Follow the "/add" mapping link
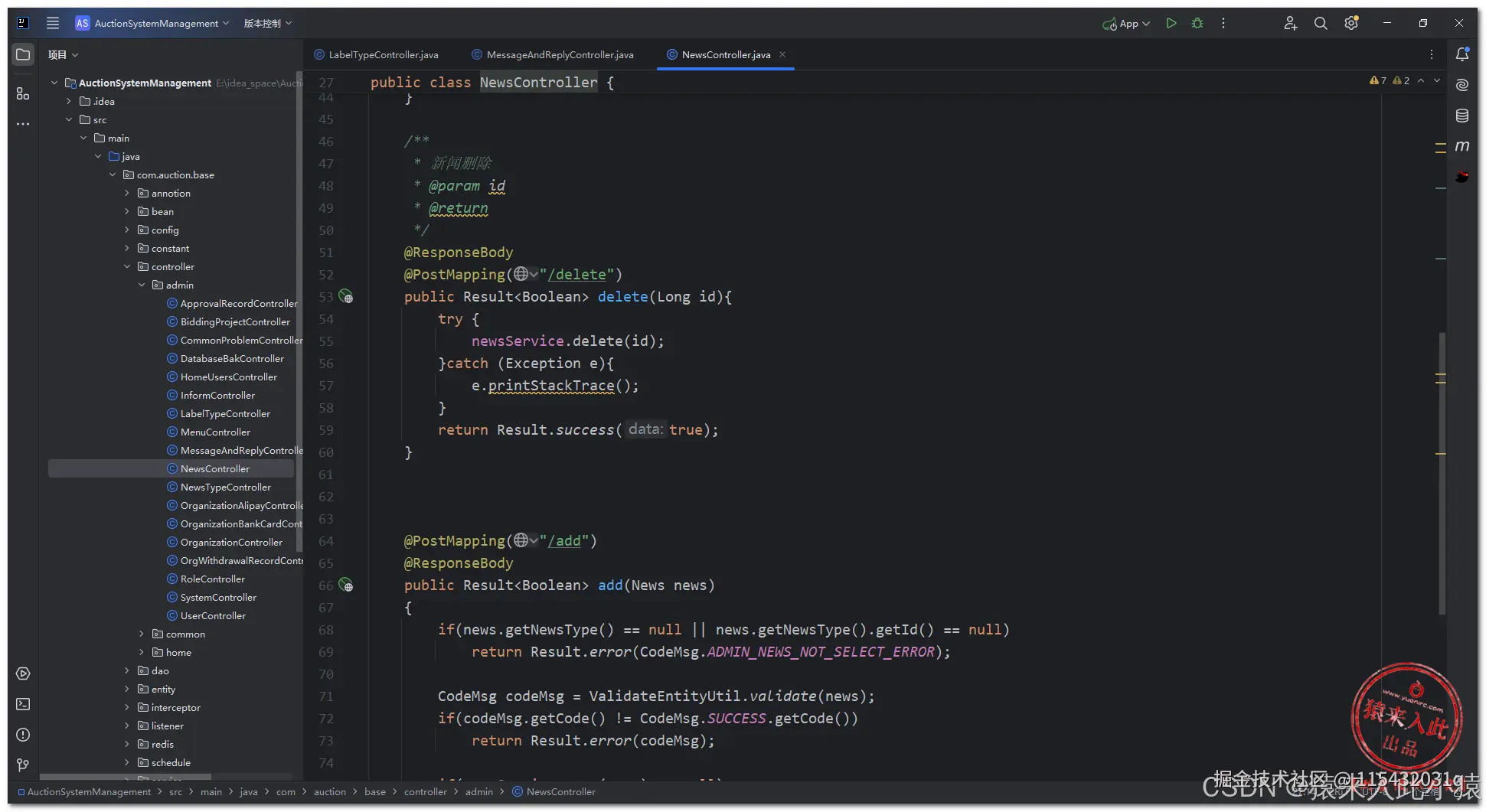The image size is (1486, 812). tap(564, 540)
